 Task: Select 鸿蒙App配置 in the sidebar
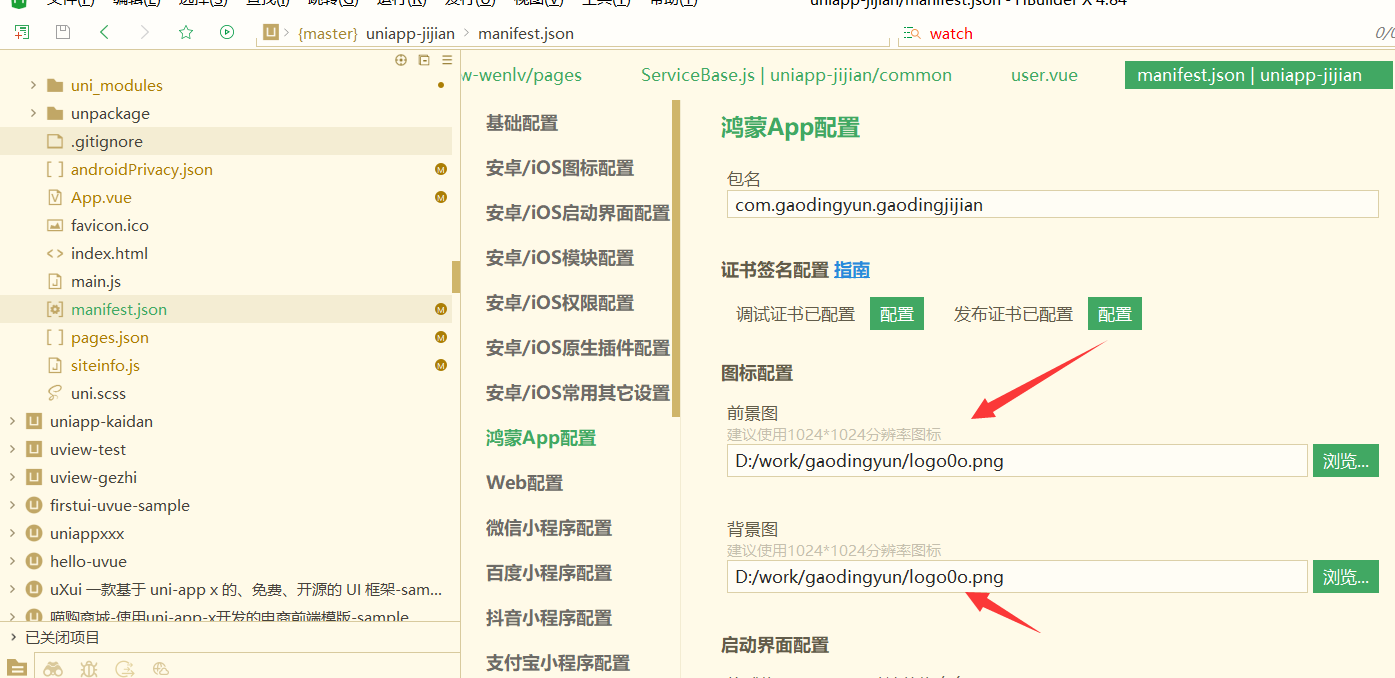tap(541, 438)
